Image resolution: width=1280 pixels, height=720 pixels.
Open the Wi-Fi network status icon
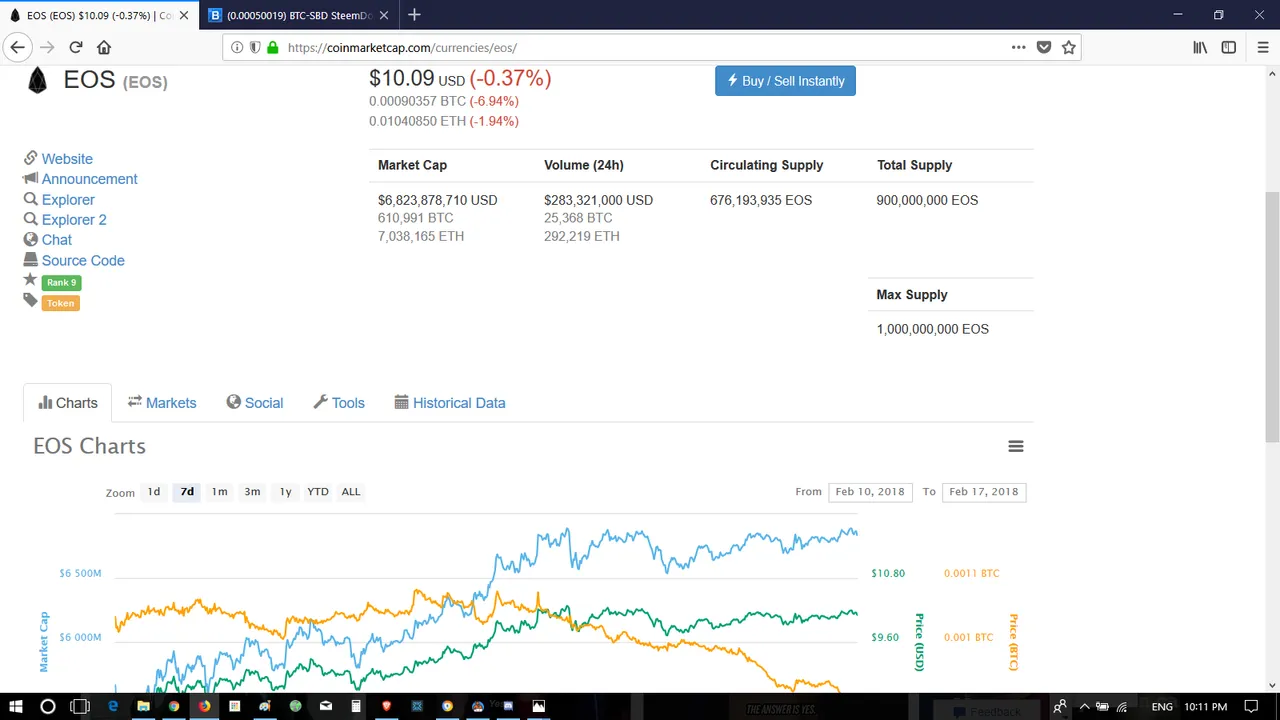point(1121,707)
